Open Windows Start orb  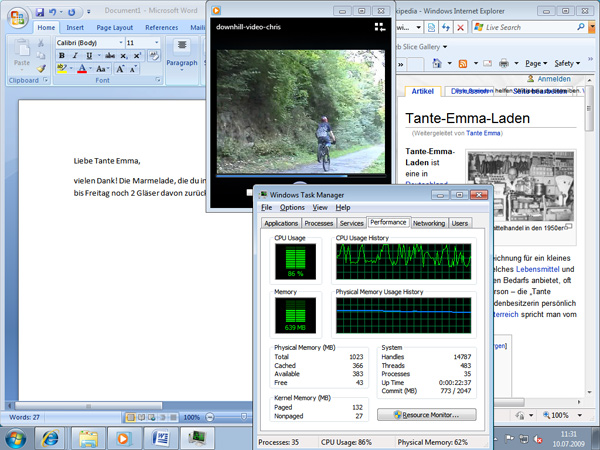pyautogui.click(x=16, y=439)
